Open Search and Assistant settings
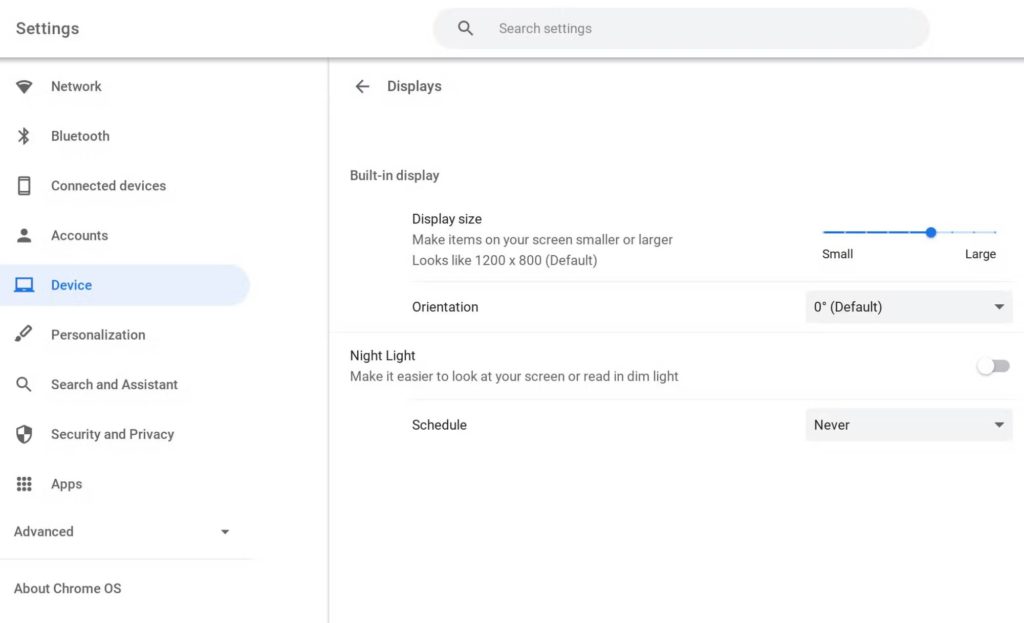The image size is (1024, 623). click(x=114, y=384)
